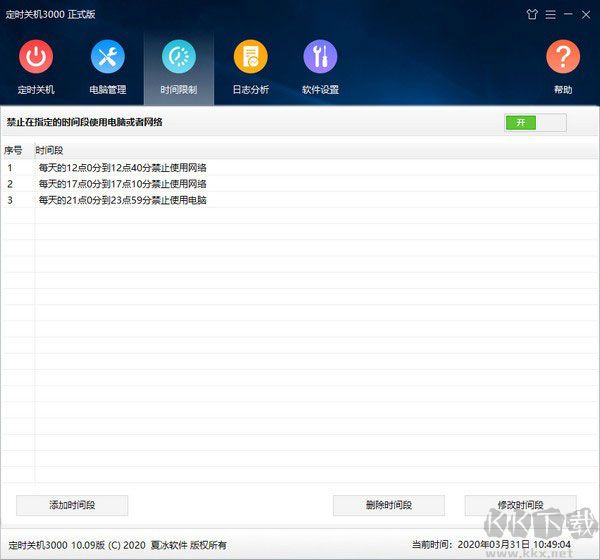The height and width of the screenshot is (560, 600).
Task: Open the hamburger menu in title bar
Action: 550,15
